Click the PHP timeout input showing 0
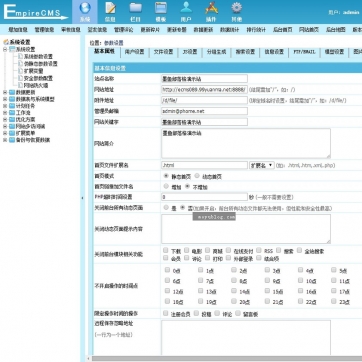Image resolution: width=362 pixels, height=362 pixels. point(204,197)
